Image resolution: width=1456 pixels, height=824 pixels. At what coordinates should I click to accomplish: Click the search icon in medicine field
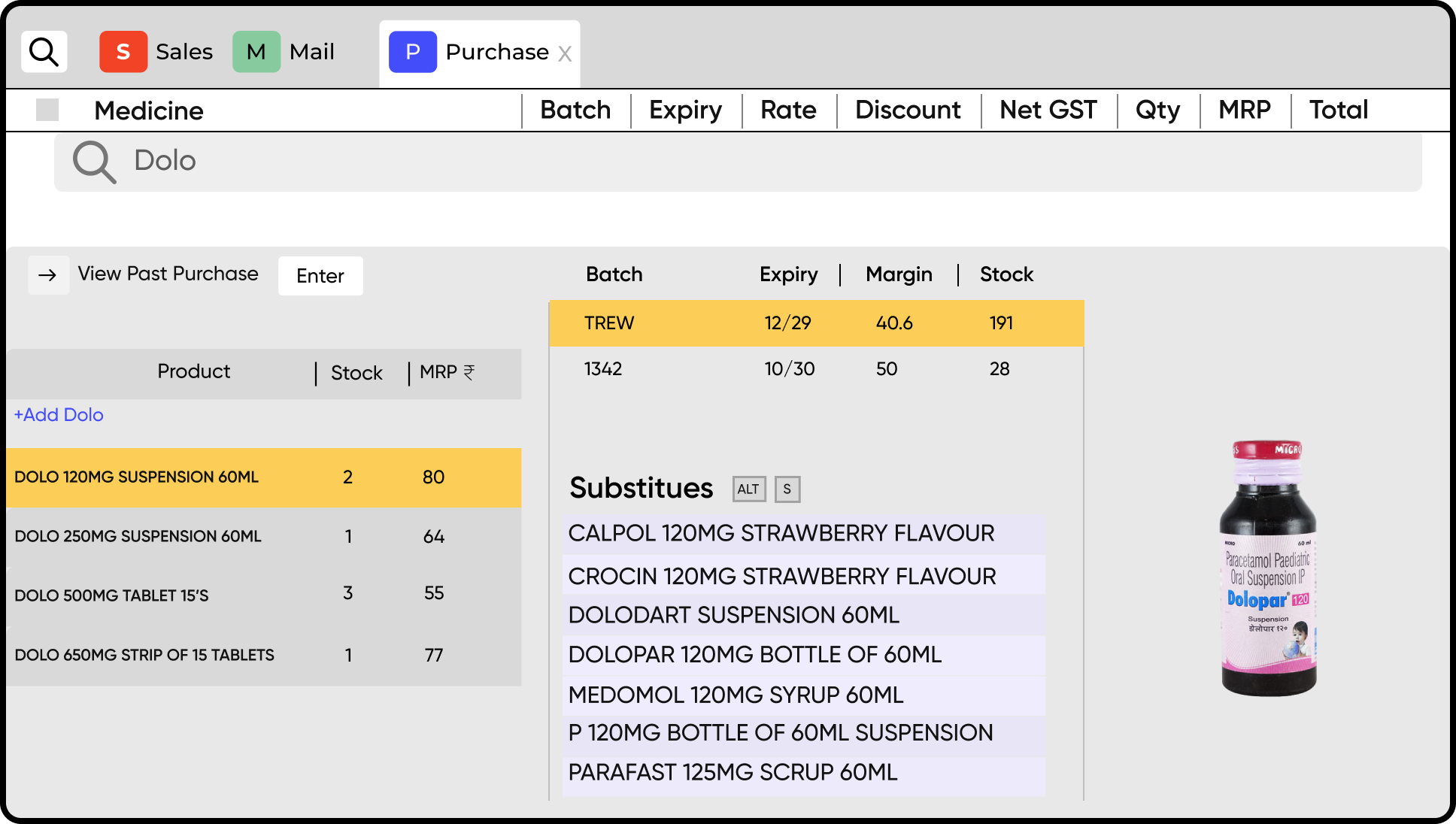(94, 162)
